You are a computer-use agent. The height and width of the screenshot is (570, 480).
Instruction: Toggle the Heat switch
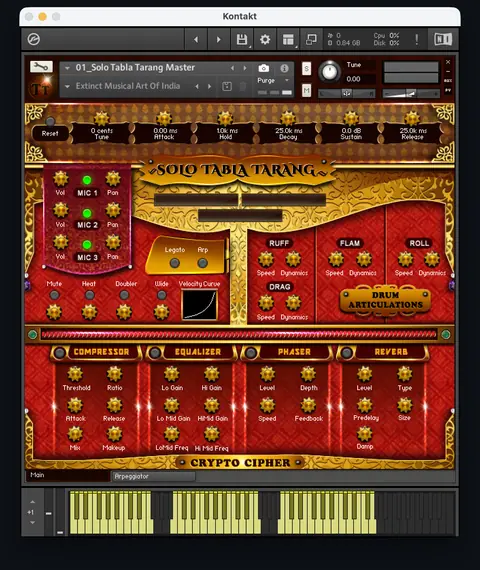(89, 295)
